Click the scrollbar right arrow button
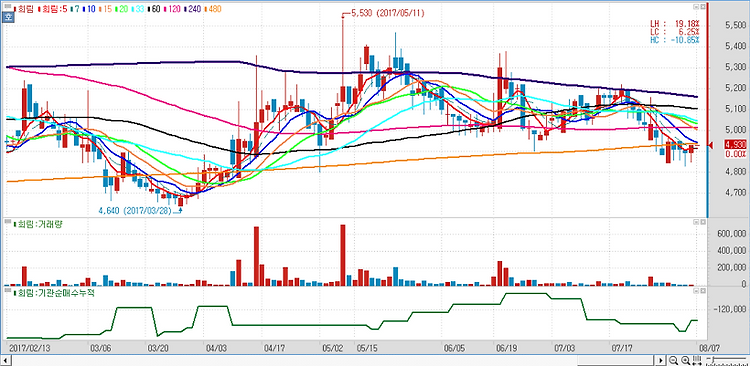 [661, 360]
